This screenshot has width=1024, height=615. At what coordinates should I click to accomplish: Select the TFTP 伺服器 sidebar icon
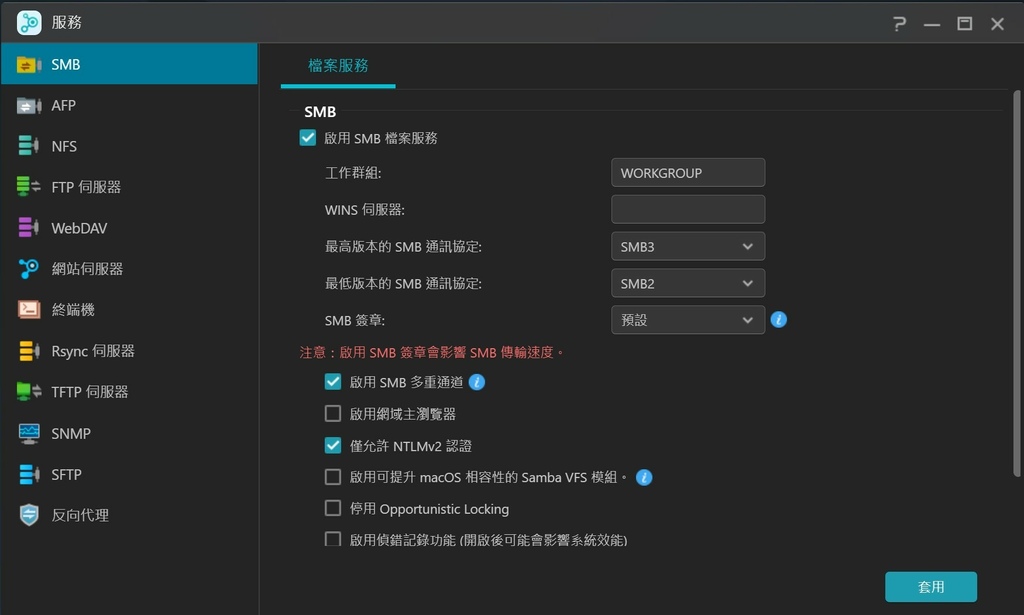pyautogui.click(x=29, y=392)
